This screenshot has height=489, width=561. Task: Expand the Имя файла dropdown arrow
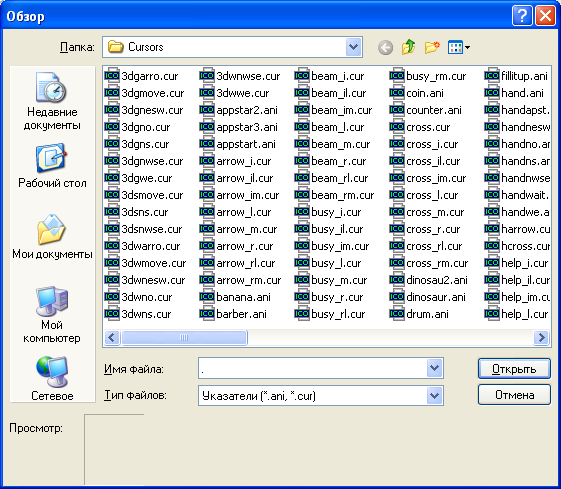point(434,368)
